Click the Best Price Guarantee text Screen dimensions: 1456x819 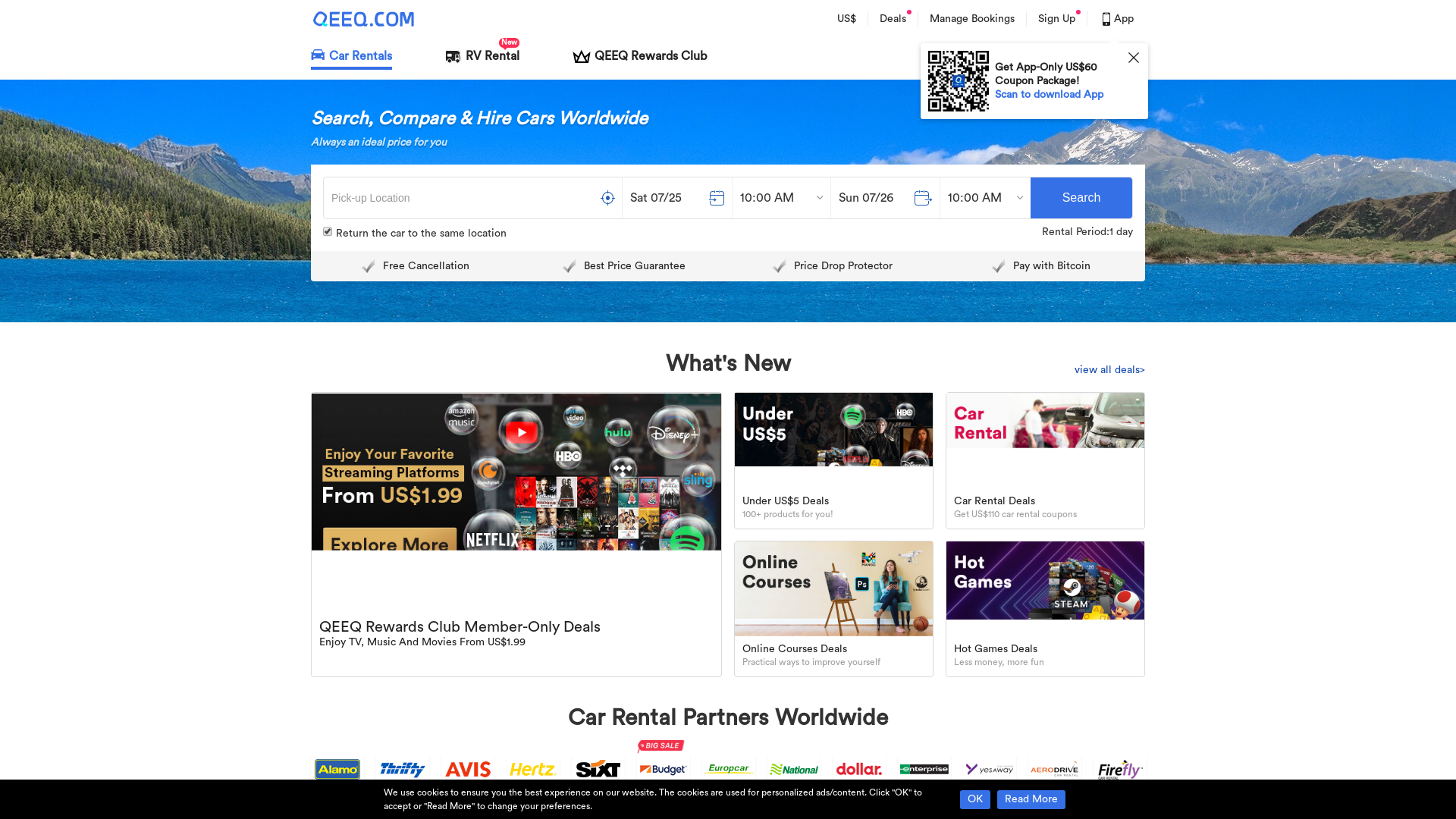point(635,266)
